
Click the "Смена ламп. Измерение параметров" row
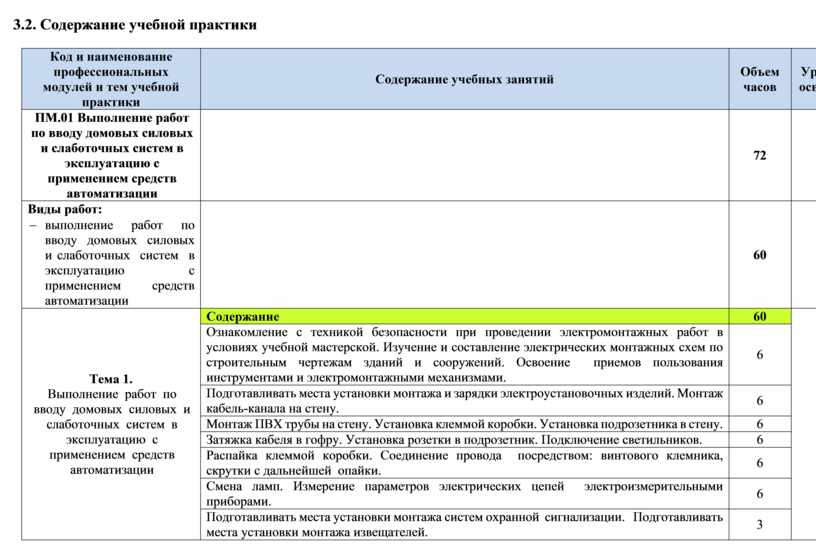[x=464, y=493]
